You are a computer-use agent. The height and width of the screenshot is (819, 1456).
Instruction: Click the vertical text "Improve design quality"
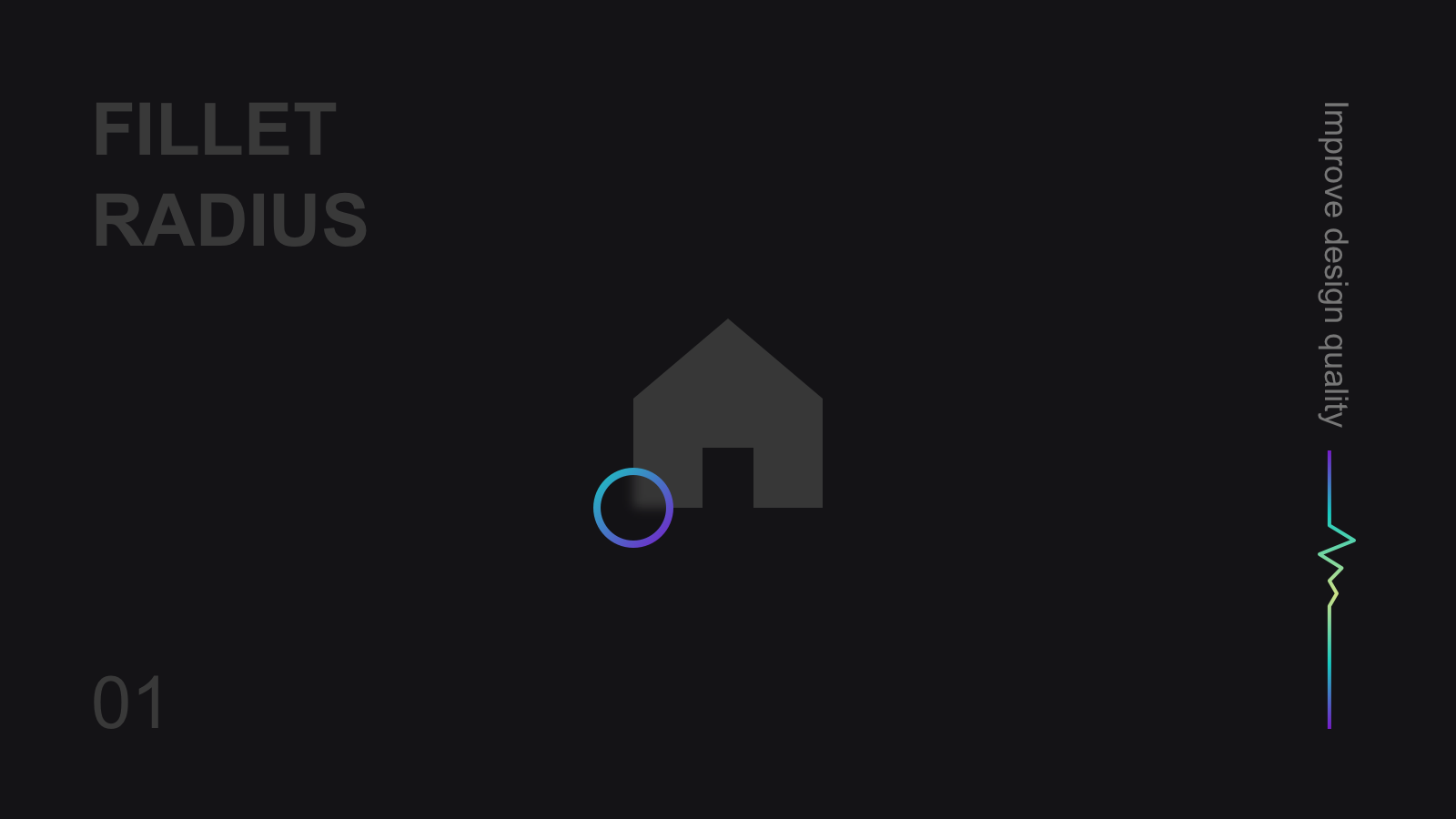pos(1334,264)
